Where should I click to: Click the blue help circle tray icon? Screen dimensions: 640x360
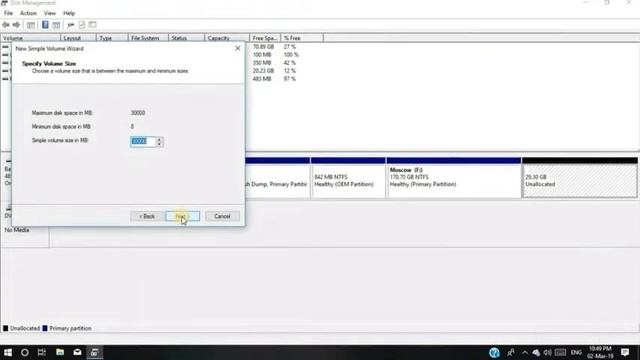pyautogui.click(x=494, y=352)
